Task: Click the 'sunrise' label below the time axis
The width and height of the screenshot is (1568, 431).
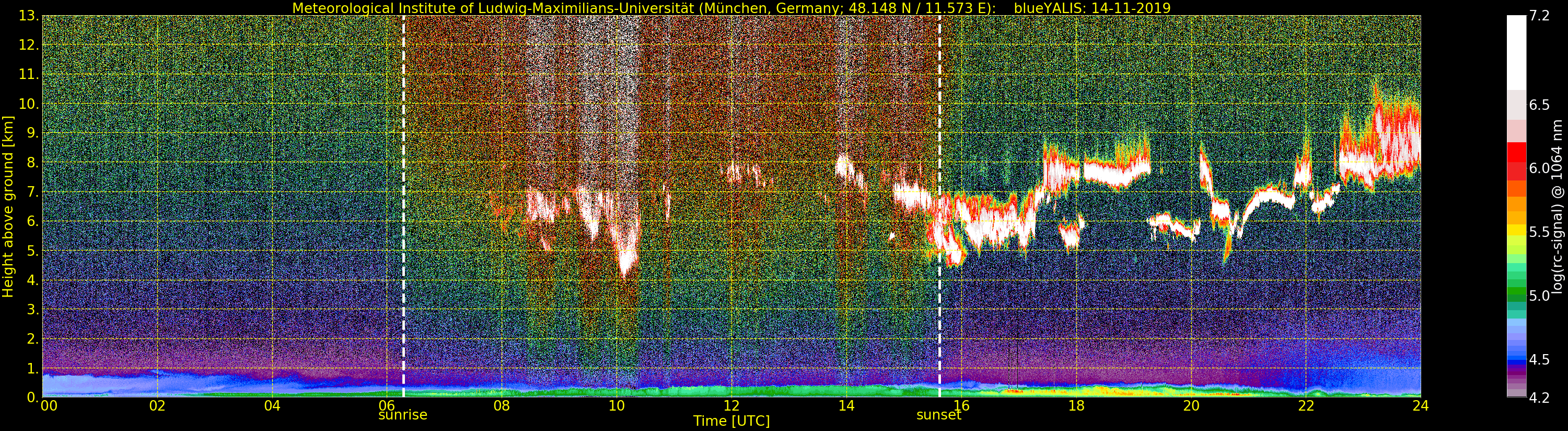Action: pos(403,415)
